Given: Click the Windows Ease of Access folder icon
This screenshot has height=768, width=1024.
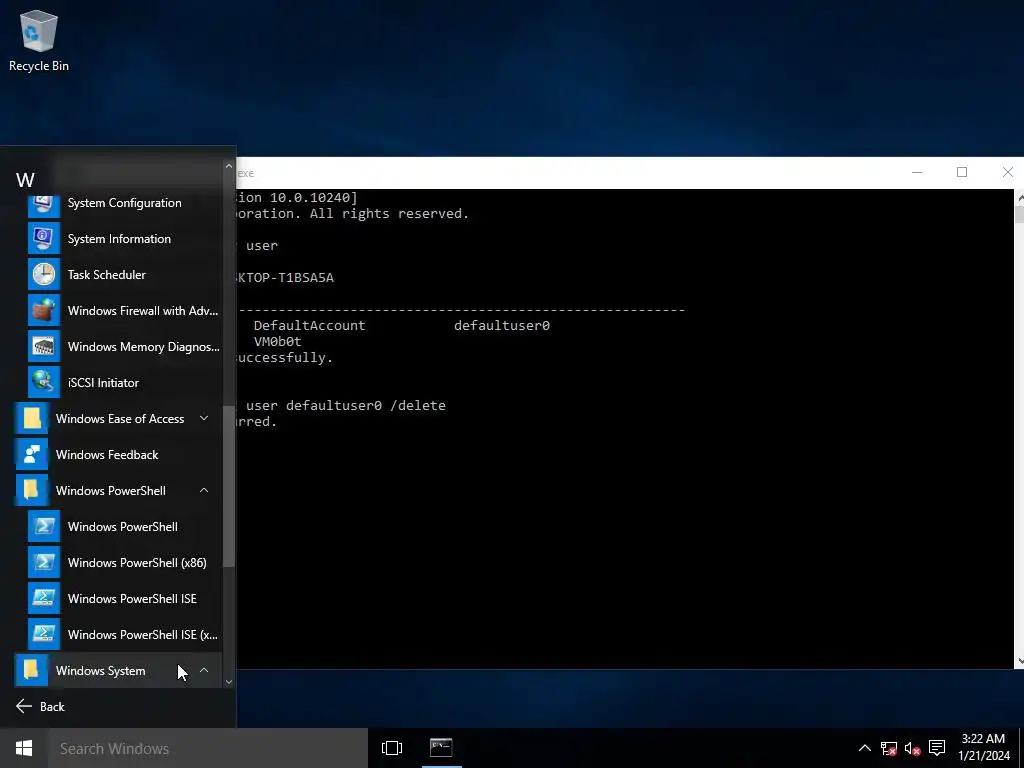Looking at the screenshot, I should point(31,419).
